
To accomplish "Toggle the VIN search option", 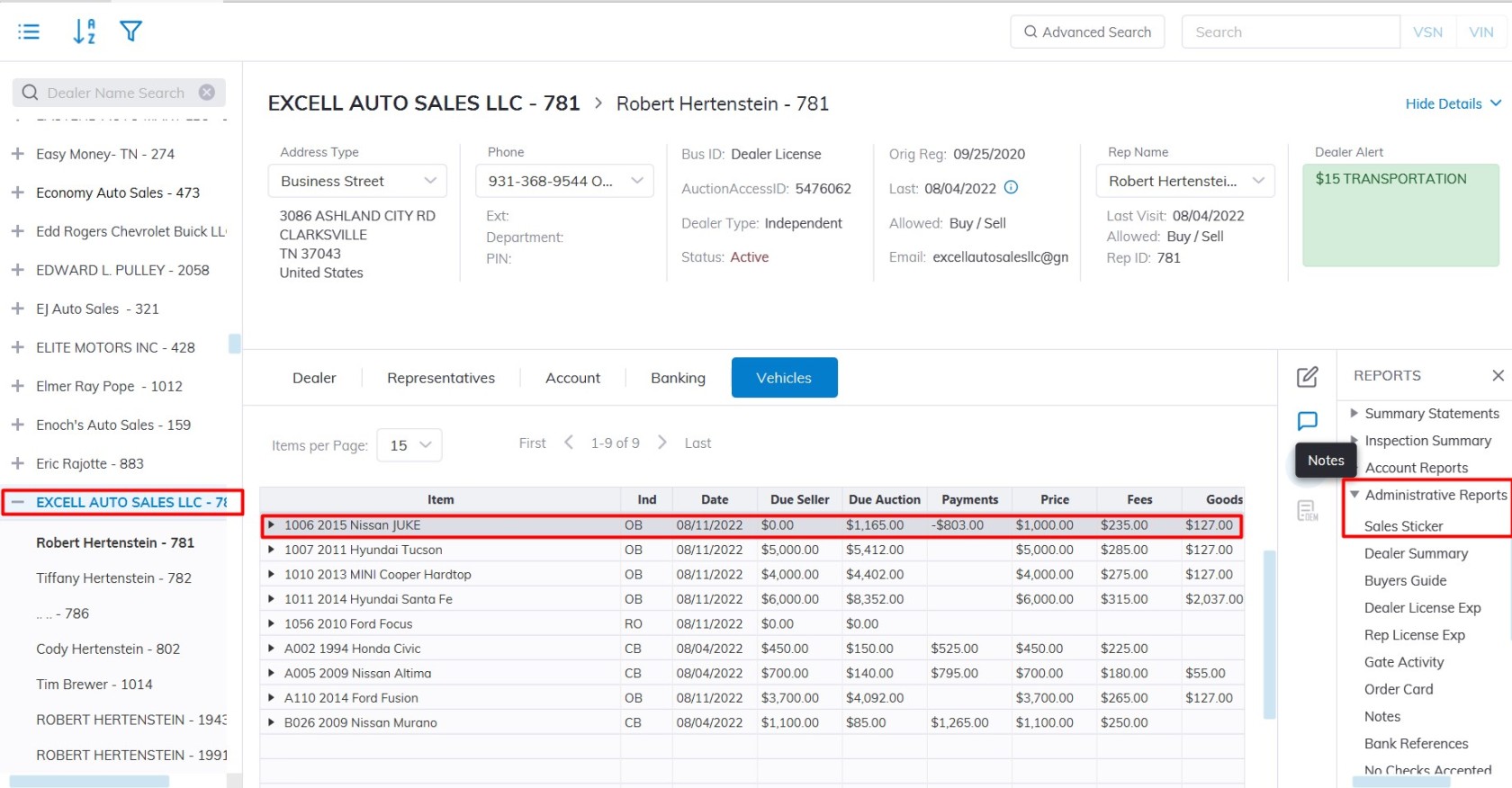I will tap(1480, 32).
